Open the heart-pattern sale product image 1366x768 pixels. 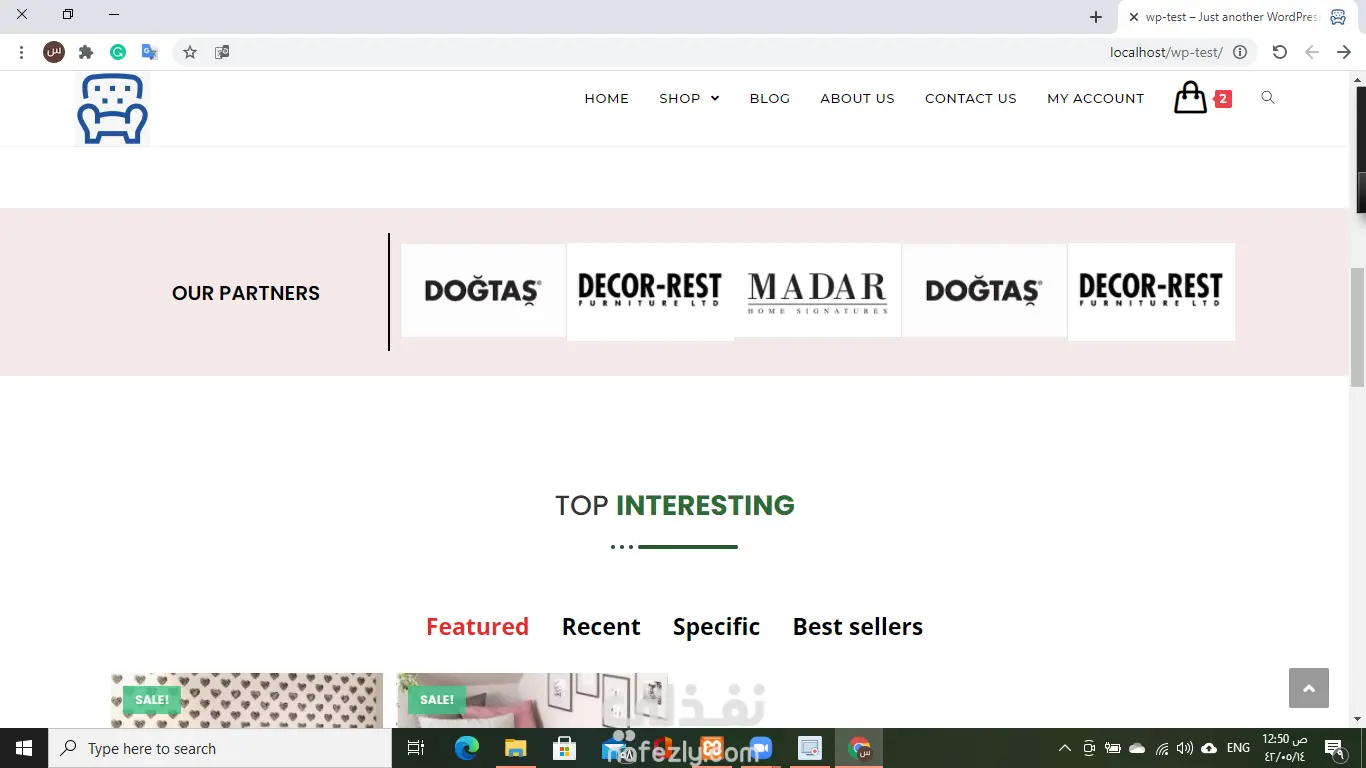point(247,700)
